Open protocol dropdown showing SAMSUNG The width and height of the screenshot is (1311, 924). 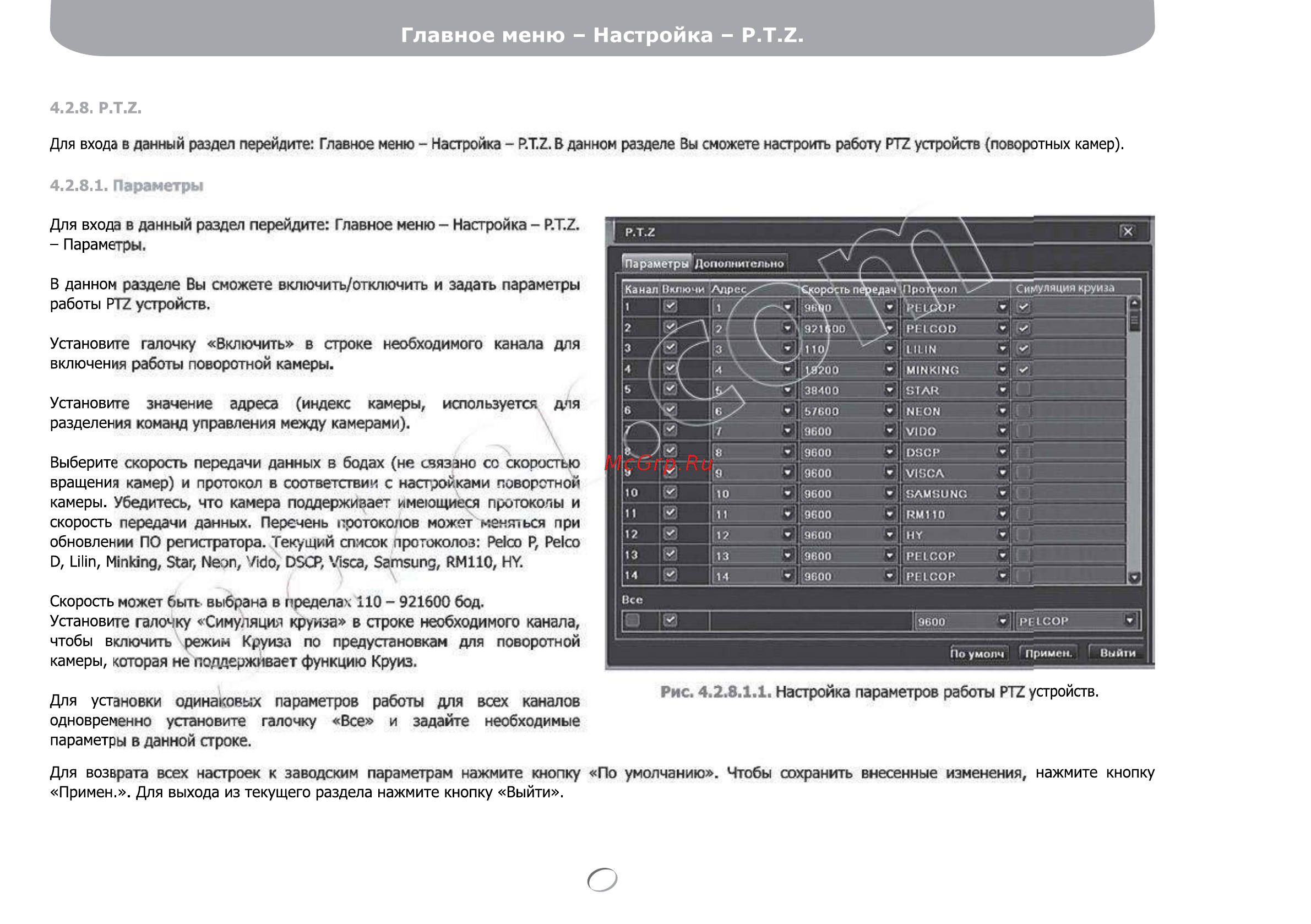(x=1003, y=493)
